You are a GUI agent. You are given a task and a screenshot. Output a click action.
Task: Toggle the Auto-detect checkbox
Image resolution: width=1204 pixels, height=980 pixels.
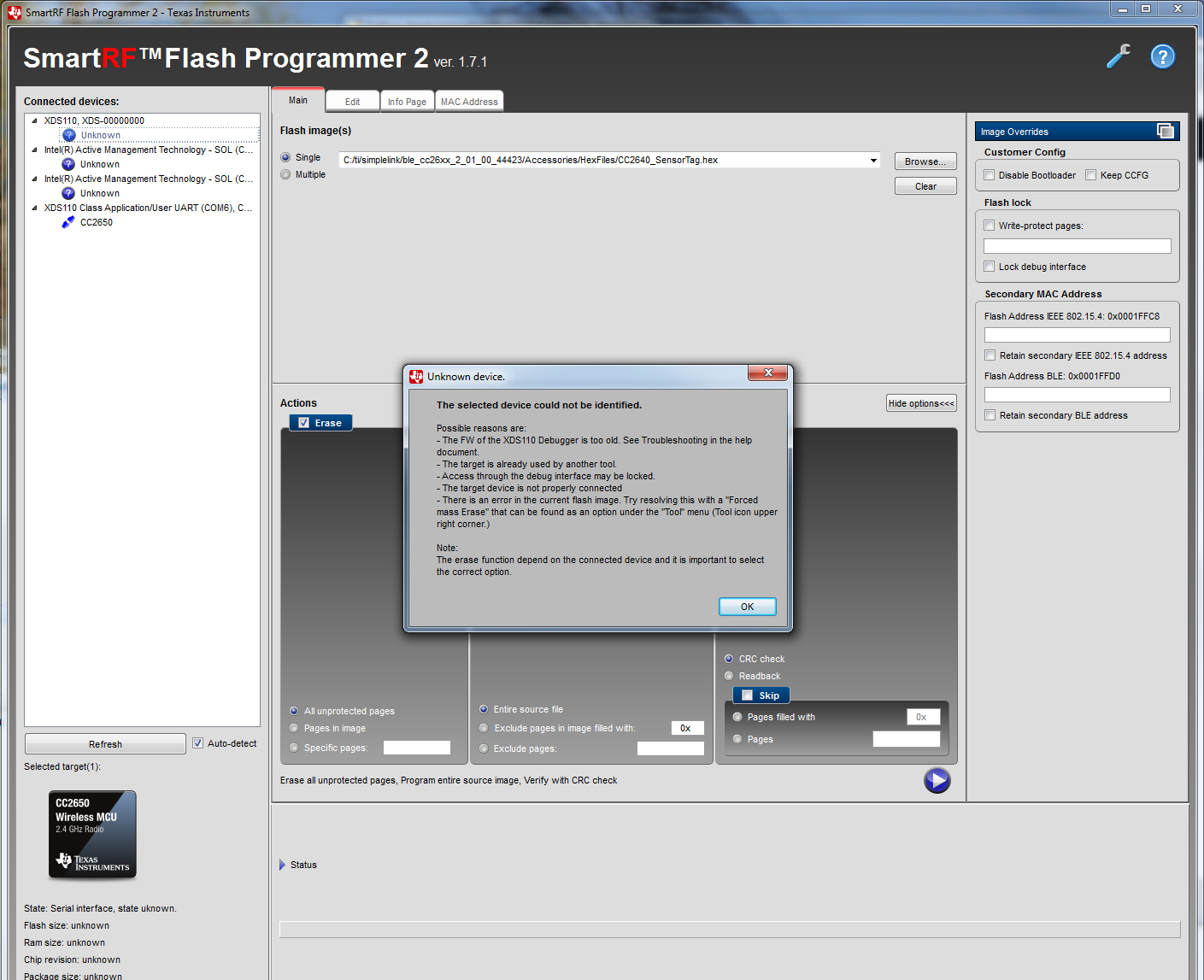coord(197,743)
